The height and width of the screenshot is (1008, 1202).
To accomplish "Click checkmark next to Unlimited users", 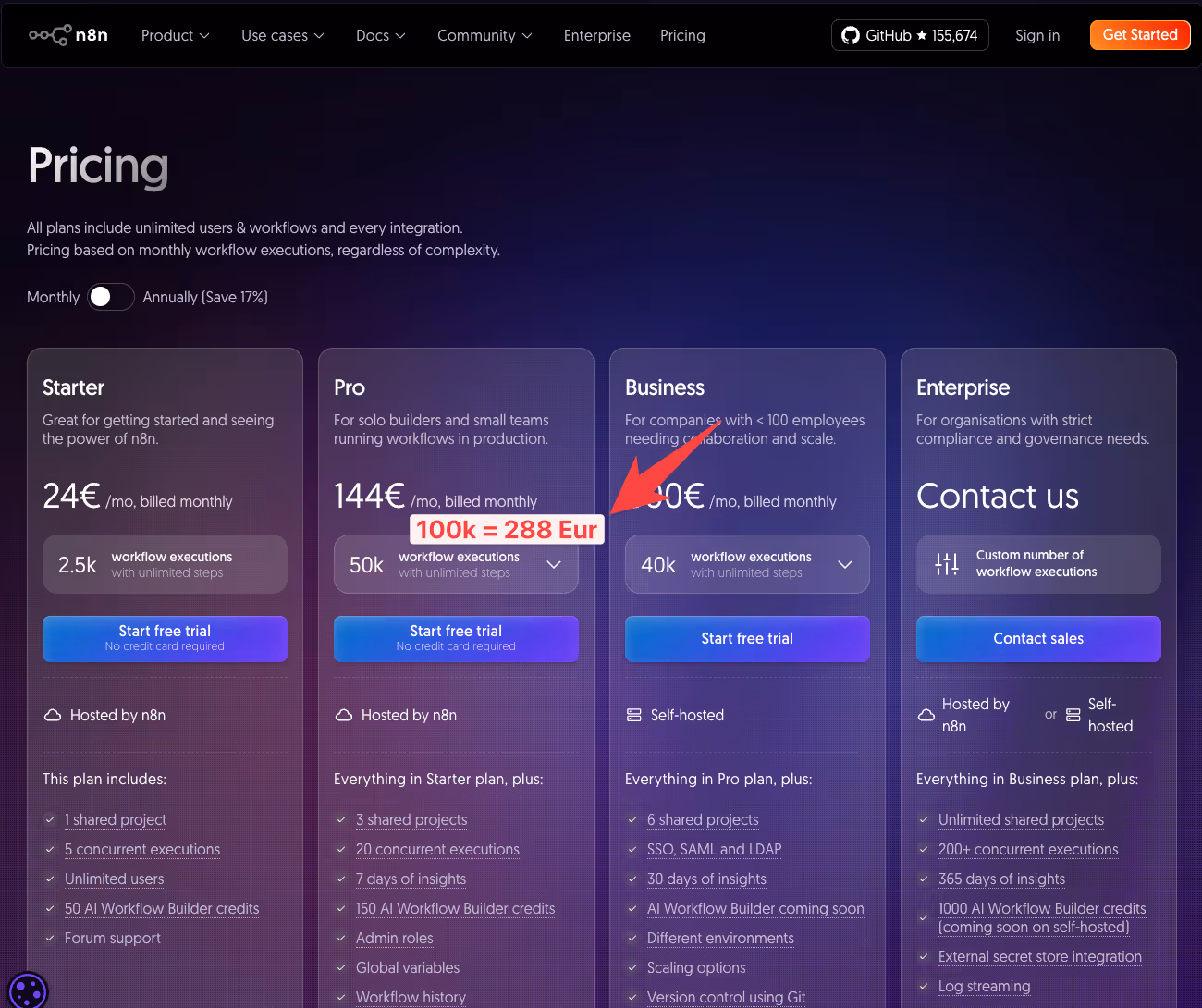I will point(50,879).
